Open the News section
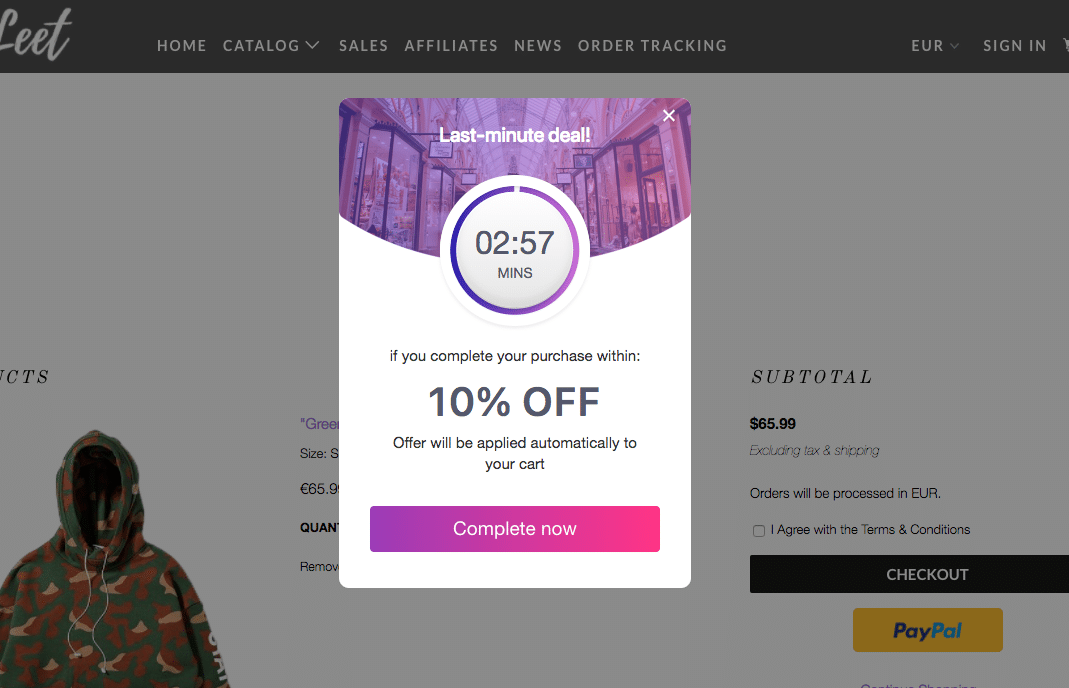 [x=538, y=45]
